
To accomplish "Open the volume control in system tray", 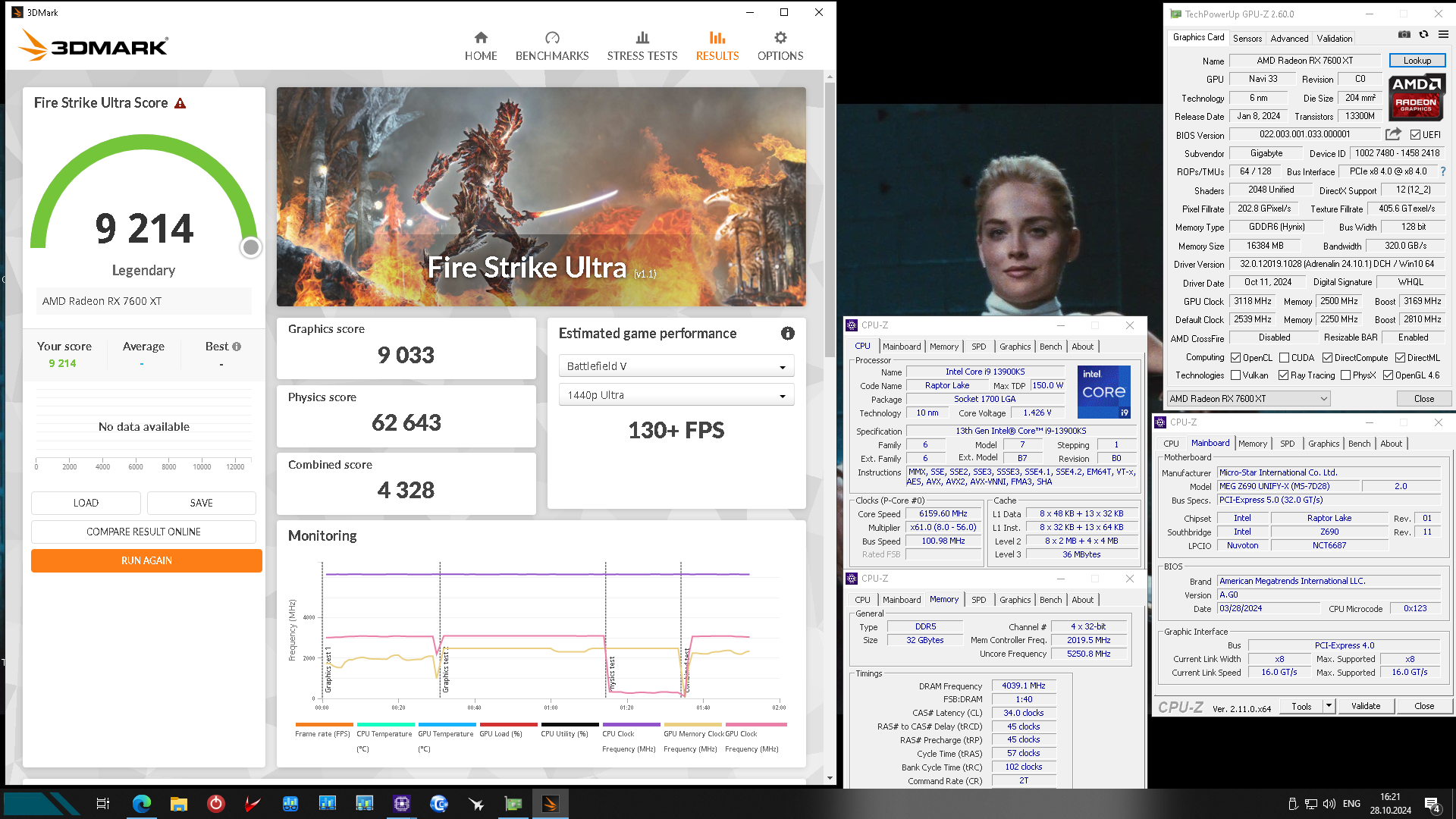I will tap(1329, 804).
